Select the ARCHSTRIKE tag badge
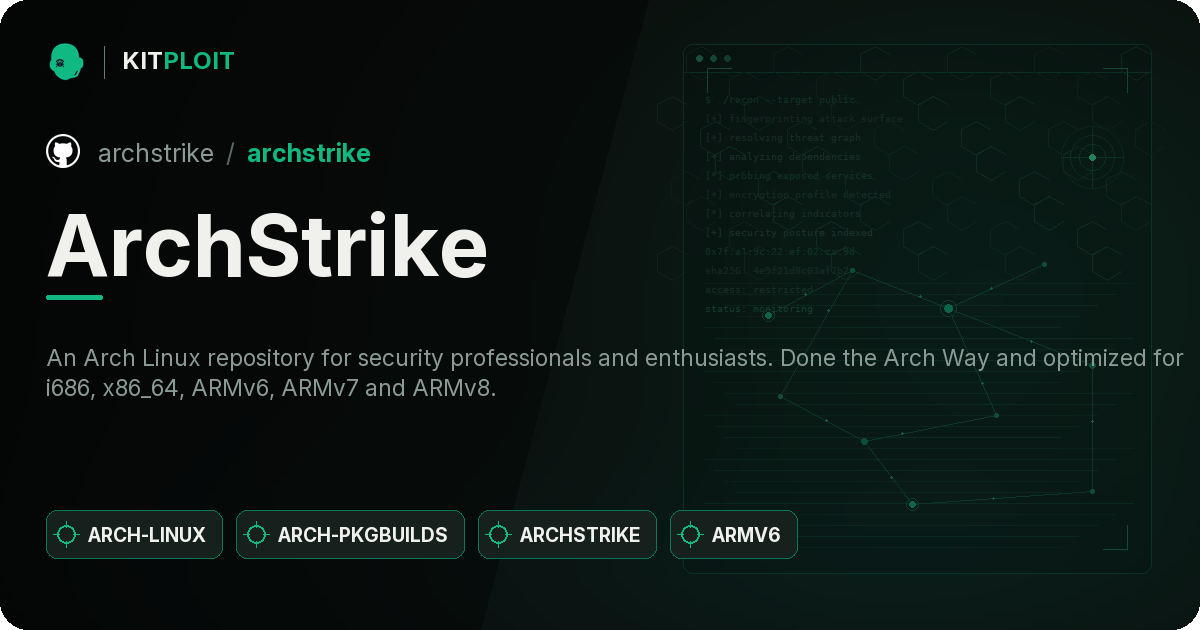This screenshot has width=1200, height=630. coord(567,535)
